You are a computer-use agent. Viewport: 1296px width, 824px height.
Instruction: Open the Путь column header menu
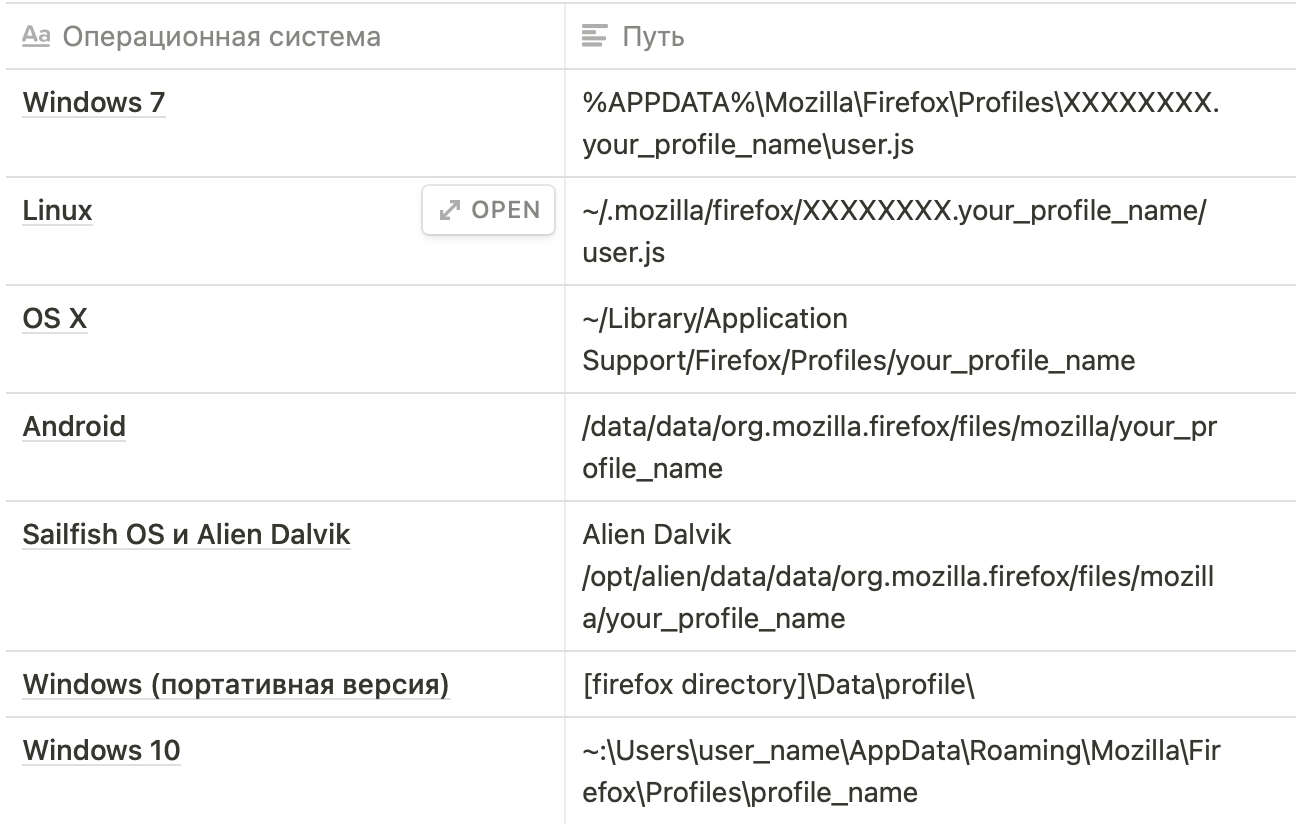point(653,37)
